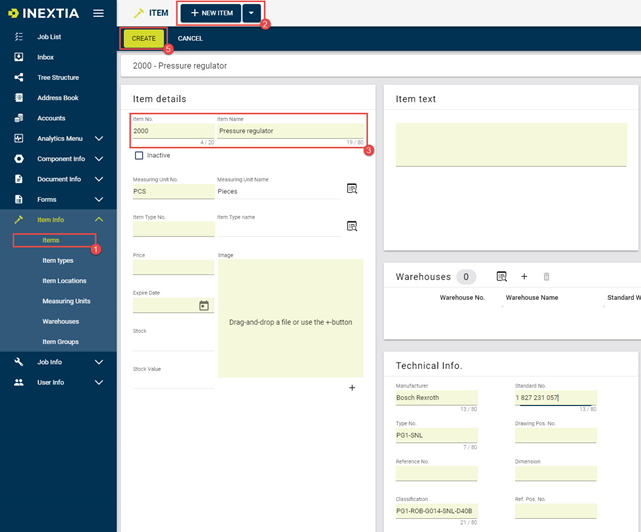This screenshot has height=532, width=641.
Task: Open the Tree Structure link
Action: (x=58, y=77)
